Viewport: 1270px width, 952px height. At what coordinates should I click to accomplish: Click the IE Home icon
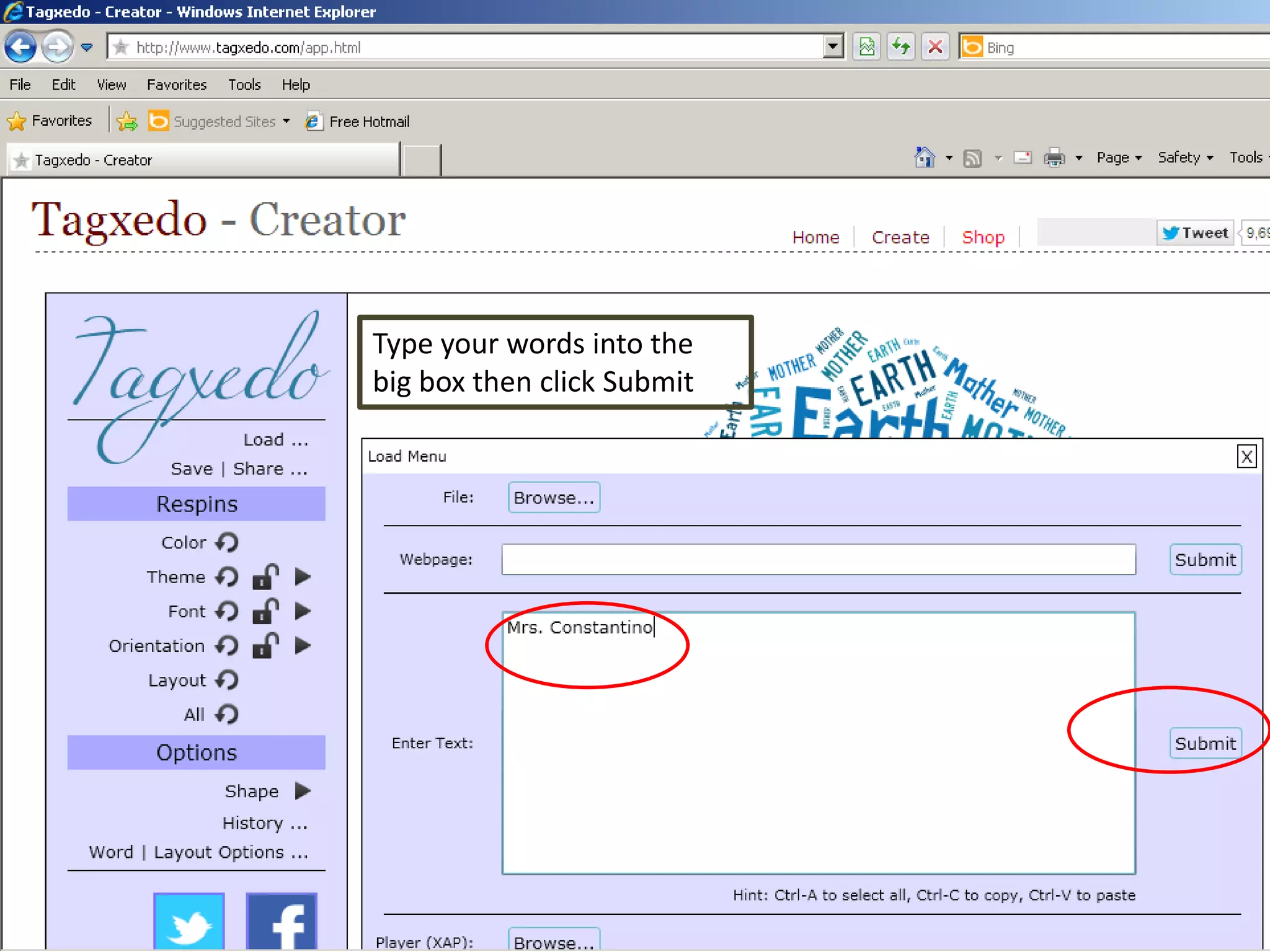pos(925,158)
